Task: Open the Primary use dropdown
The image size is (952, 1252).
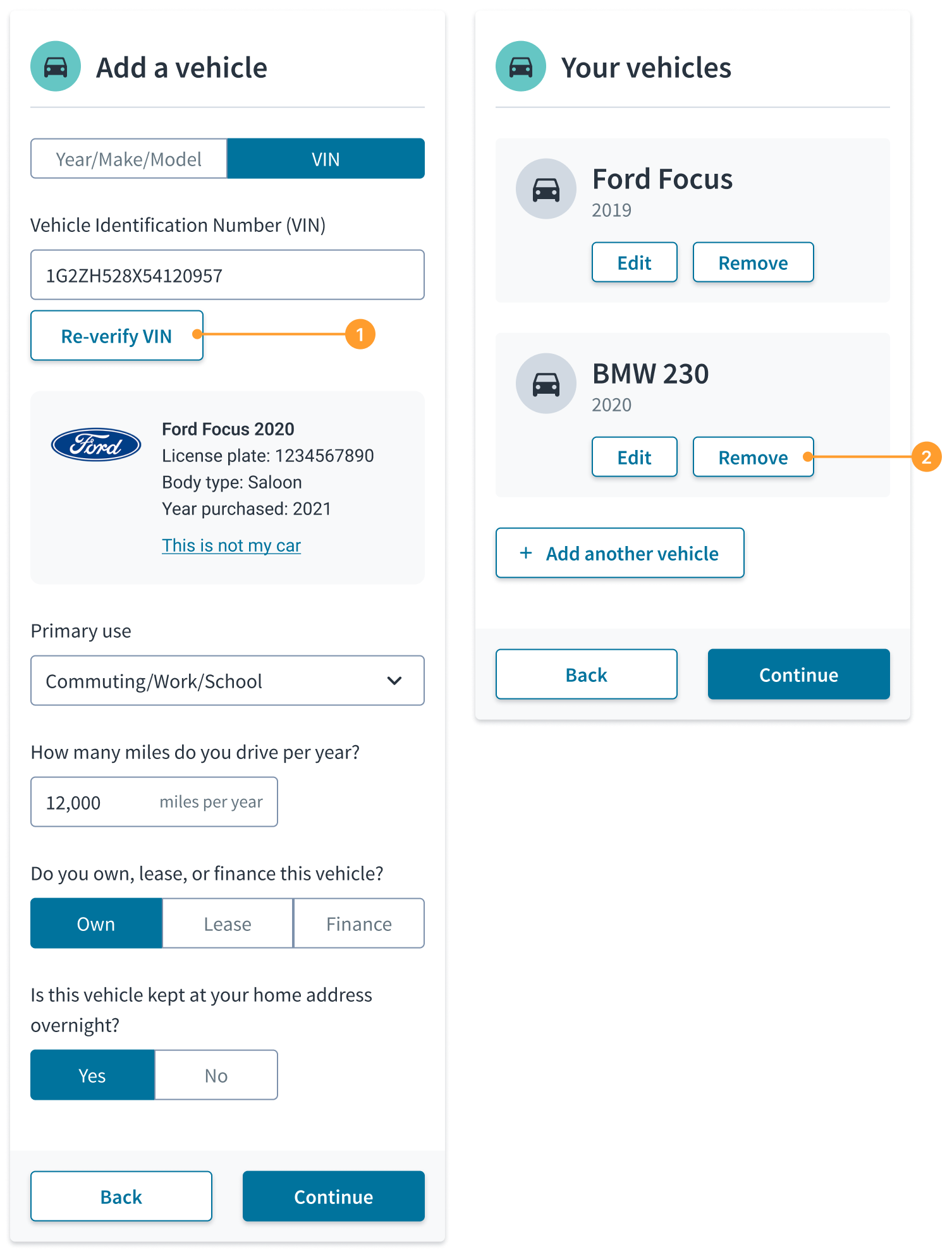Action: (228, 681)
